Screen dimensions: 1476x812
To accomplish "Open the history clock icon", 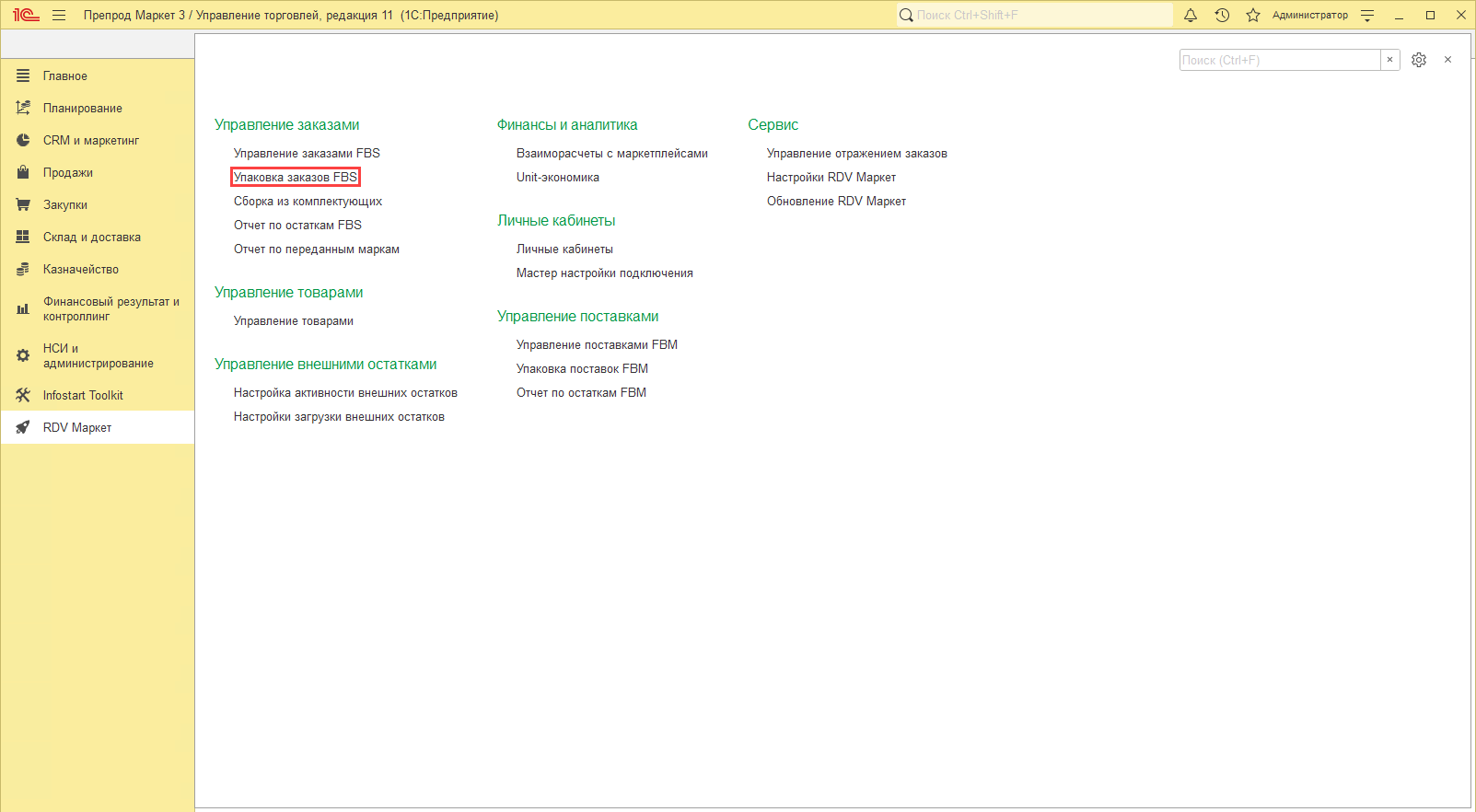I will pos(1222,16).
